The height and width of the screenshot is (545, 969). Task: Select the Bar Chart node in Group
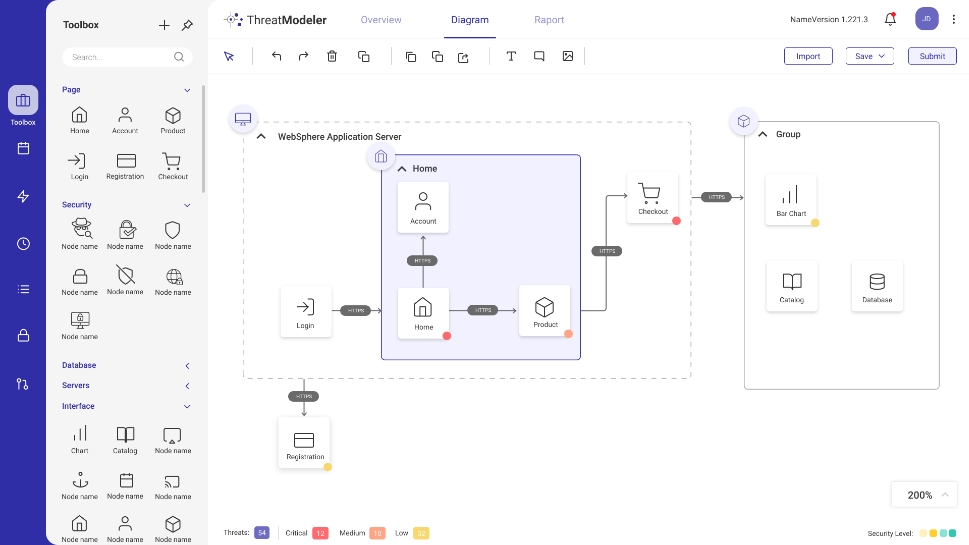(x=791, y=200)
